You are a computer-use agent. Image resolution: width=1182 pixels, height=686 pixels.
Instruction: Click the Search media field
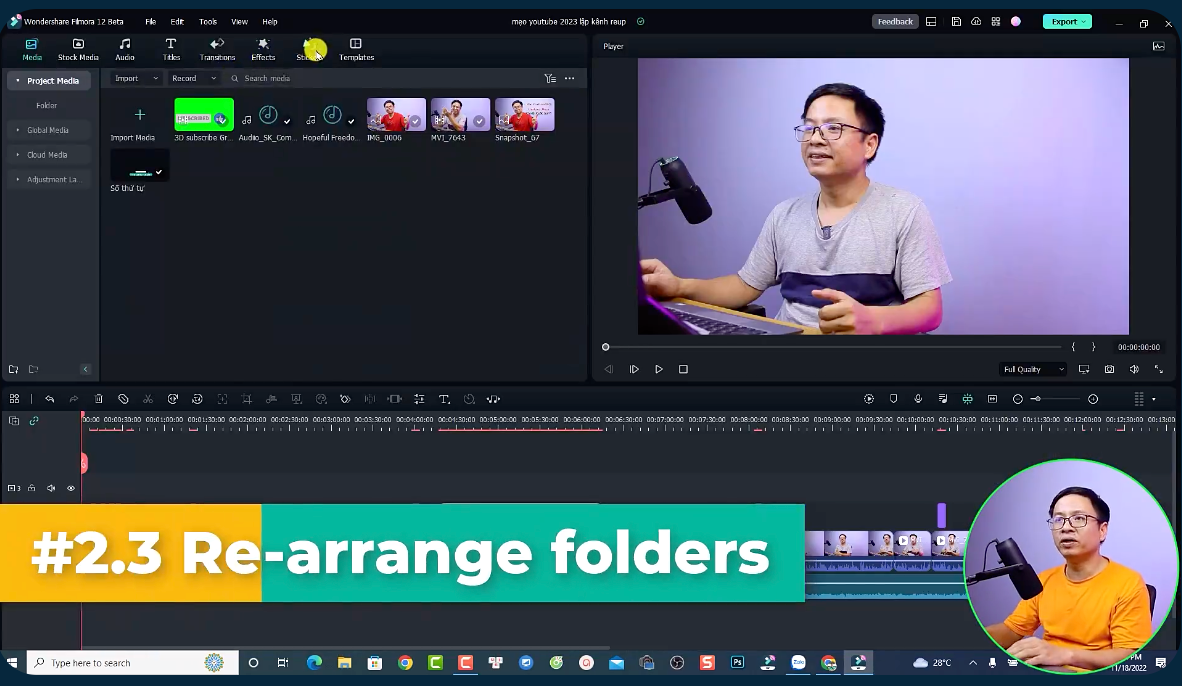pos(267,78)
